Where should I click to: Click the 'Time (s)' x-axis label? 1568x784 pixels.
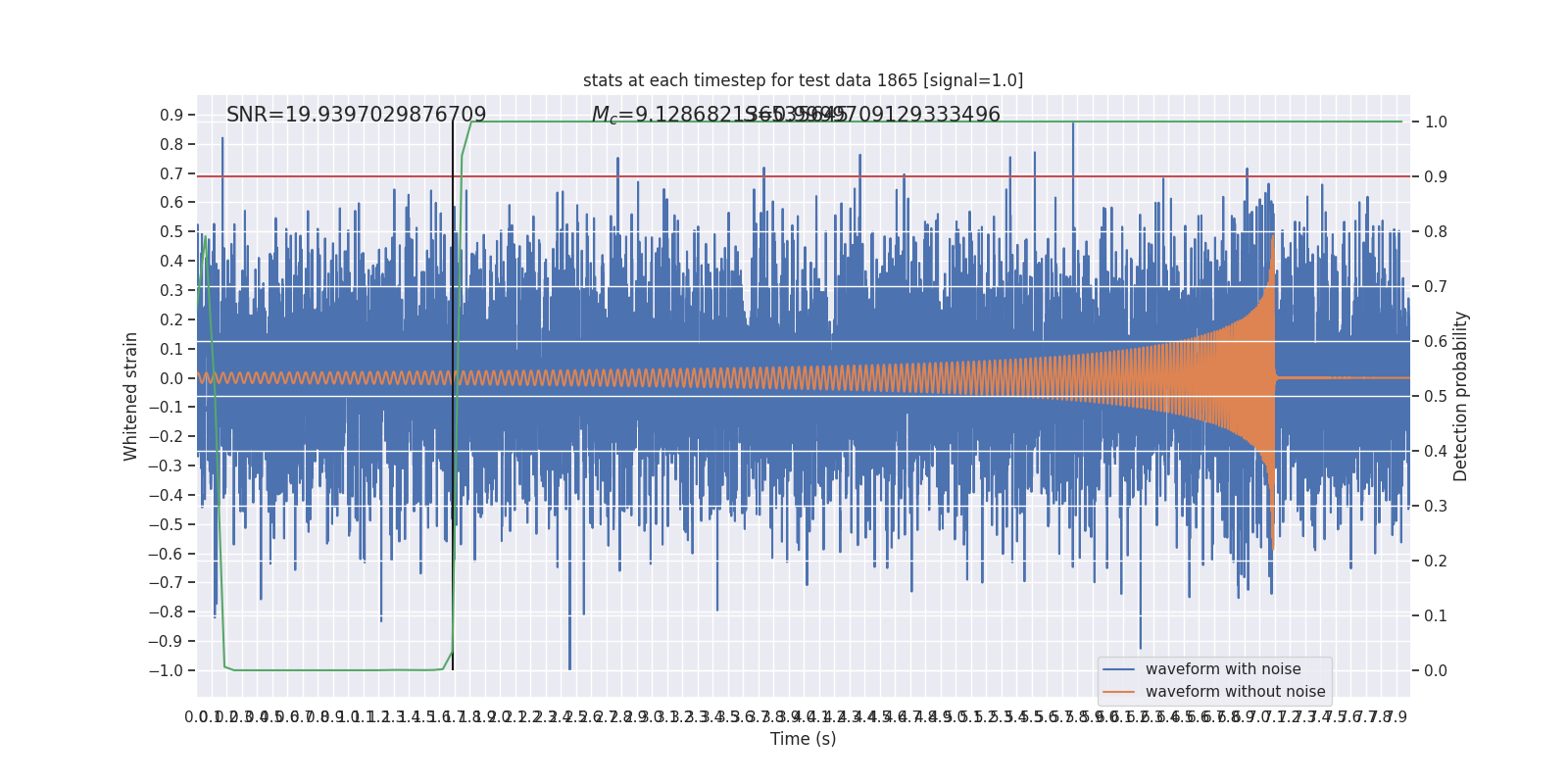pyautogui.click(x=803, y=739)
